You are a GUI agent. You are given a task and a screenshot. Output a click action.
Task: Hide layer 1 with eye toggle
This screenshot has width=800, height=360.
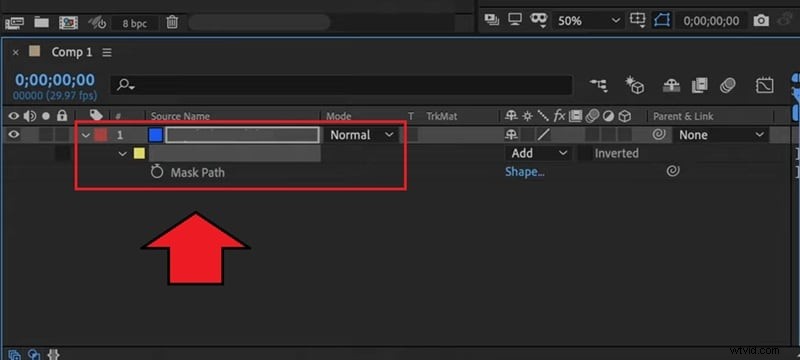pos(13,135)
